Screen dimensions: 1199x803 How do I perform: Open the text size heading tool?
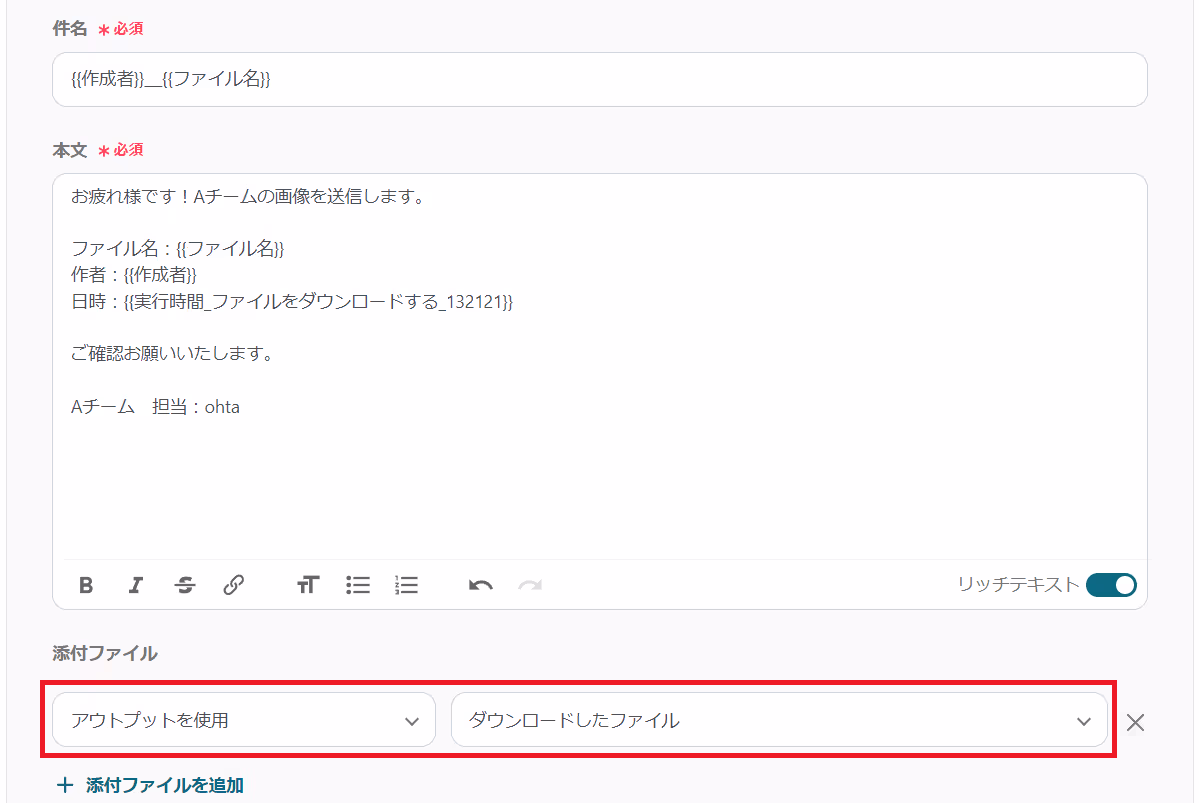[x=307, y=585]
